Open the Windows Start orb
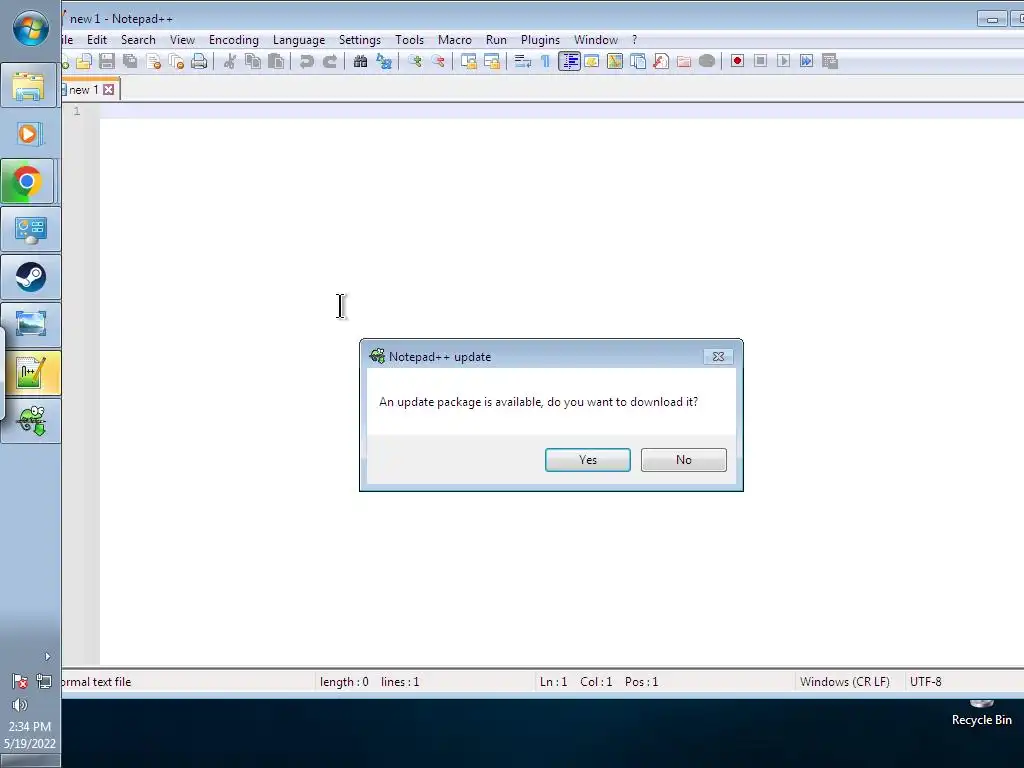This screenshot has height=768, width=1024. [31, 28]
